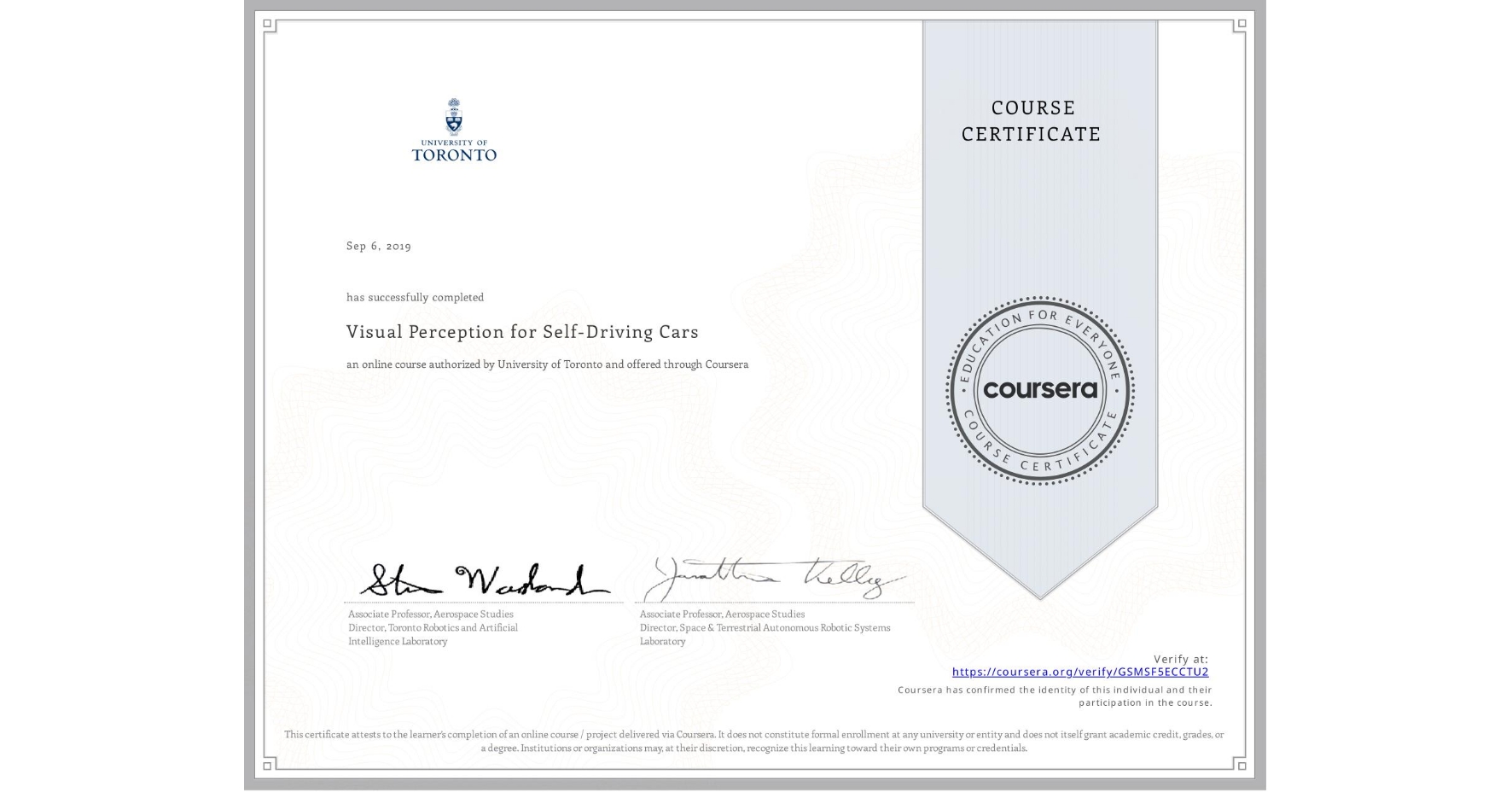Click 'Director, Toronto Robotics and Artificial Intelligence Laboratory' text
The width and height of the screenshot is (1512, 792).
click(x=433, y=634)
